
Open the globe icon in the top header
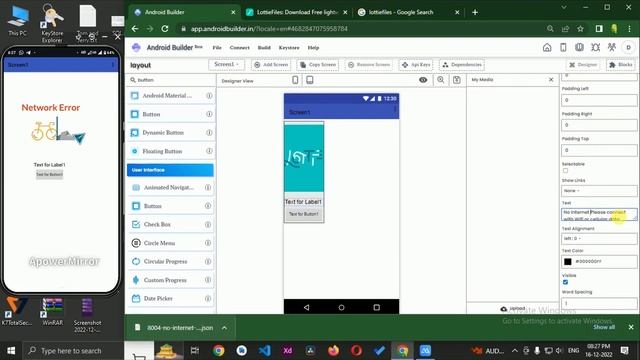579,48
